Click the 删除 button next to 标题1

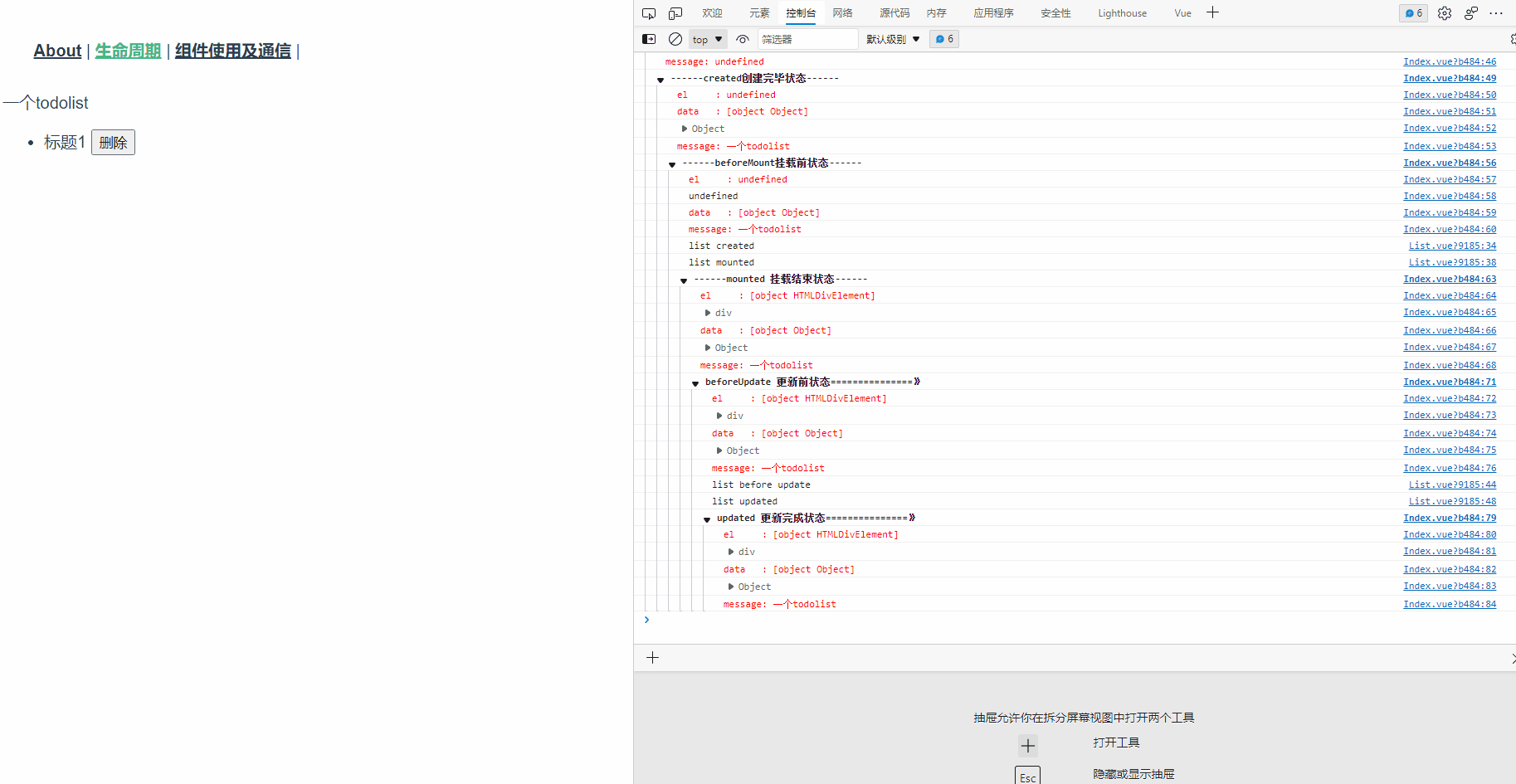(x=113, y=143)
